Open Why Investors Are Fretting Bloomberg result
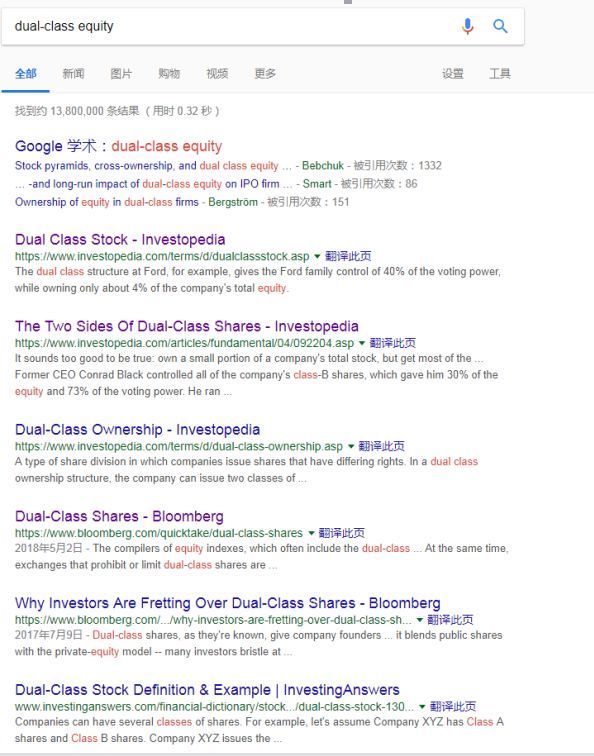This screenshot has height=756, width=594. [228, 603]
